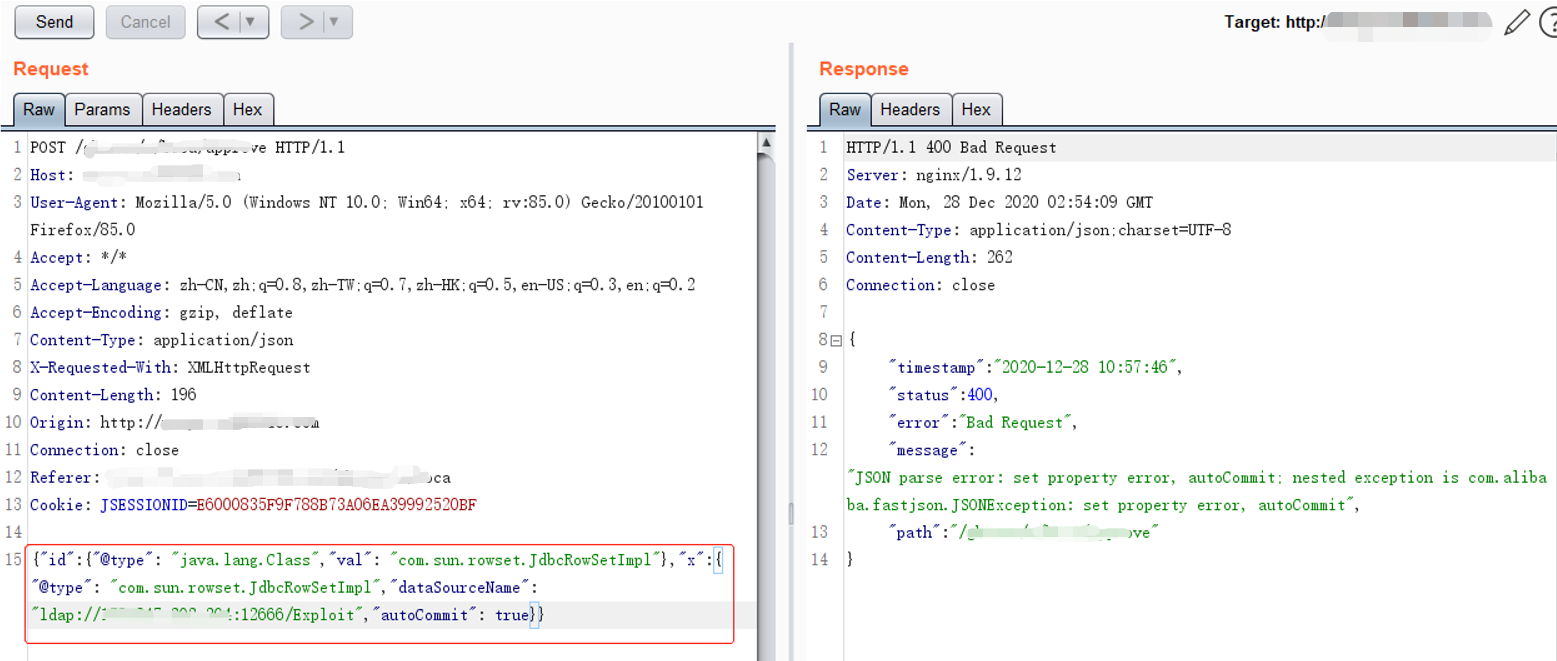Click the response Content-Length 262 line
Screen dimensions: 1557x661
[929, 257]
